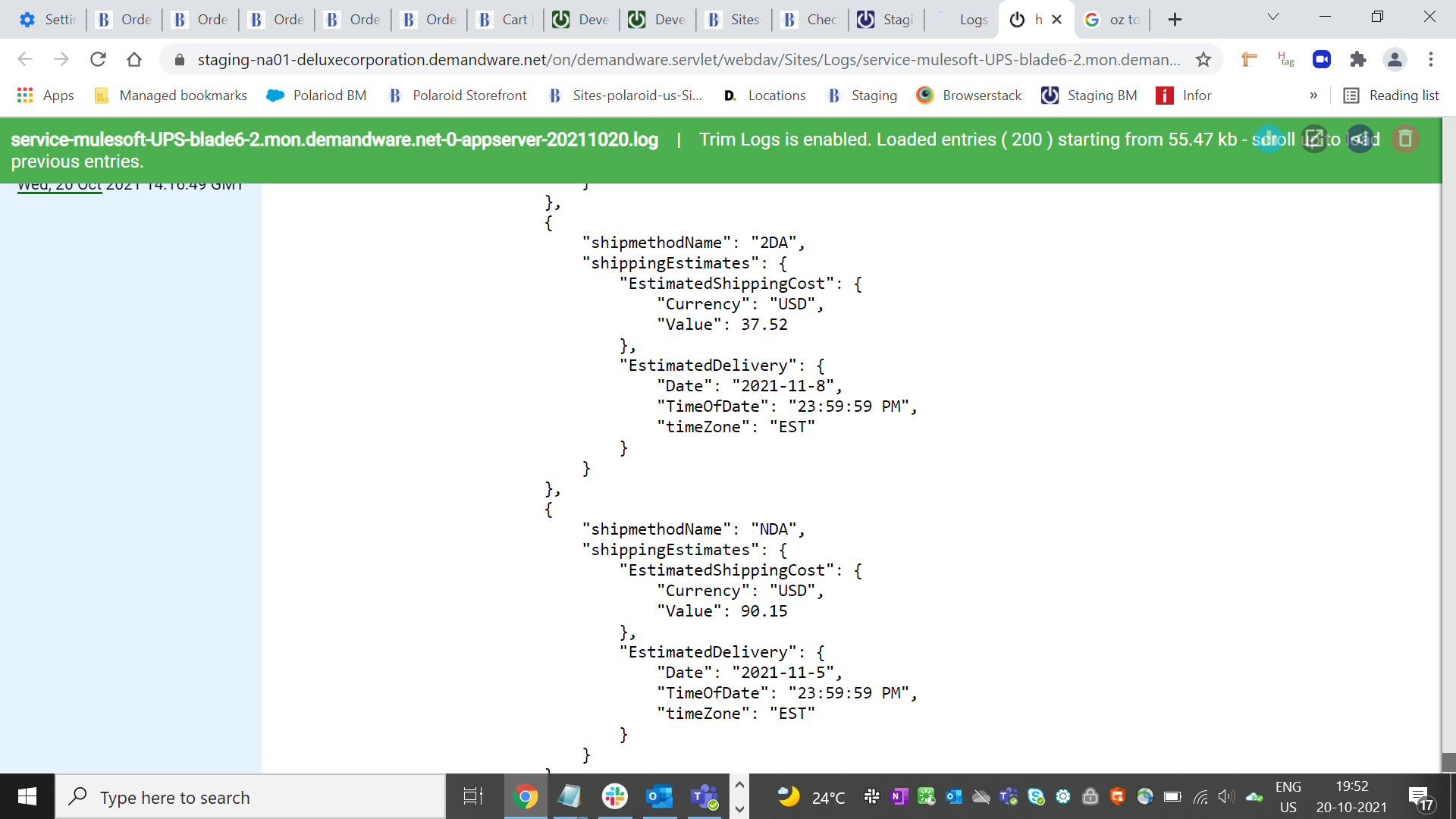Click the trash delete log icon
Screen dimensions: 1456x819
pyautogui.click(x=1405, y=139)
